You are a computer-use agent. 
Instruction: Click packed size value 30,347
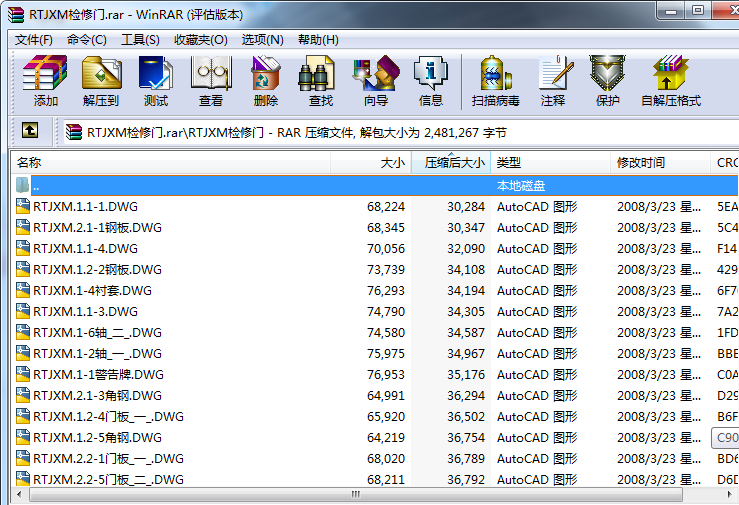[466, 228]
